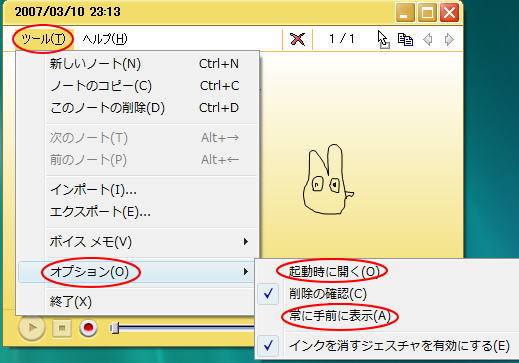
Task: Click the red X delete note icon
Action: tap(297, 39)
